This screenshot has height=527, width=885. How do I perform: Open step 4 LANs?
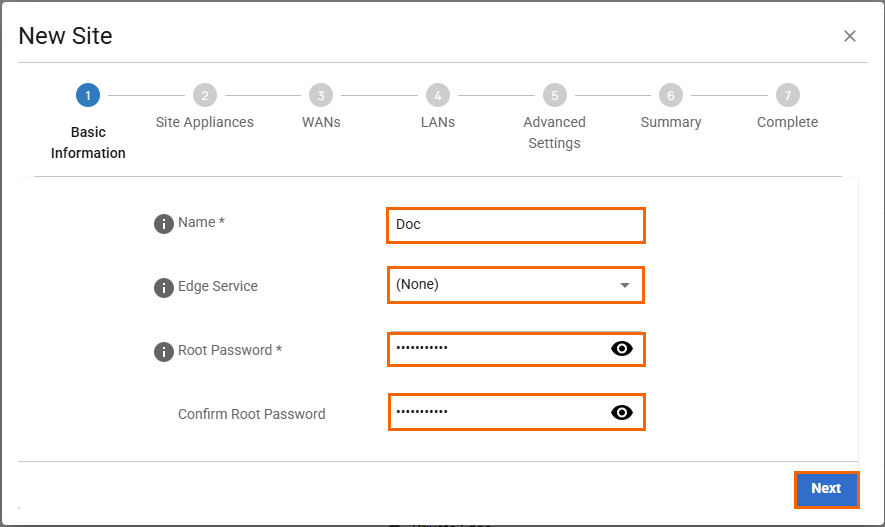pos(437,96)
